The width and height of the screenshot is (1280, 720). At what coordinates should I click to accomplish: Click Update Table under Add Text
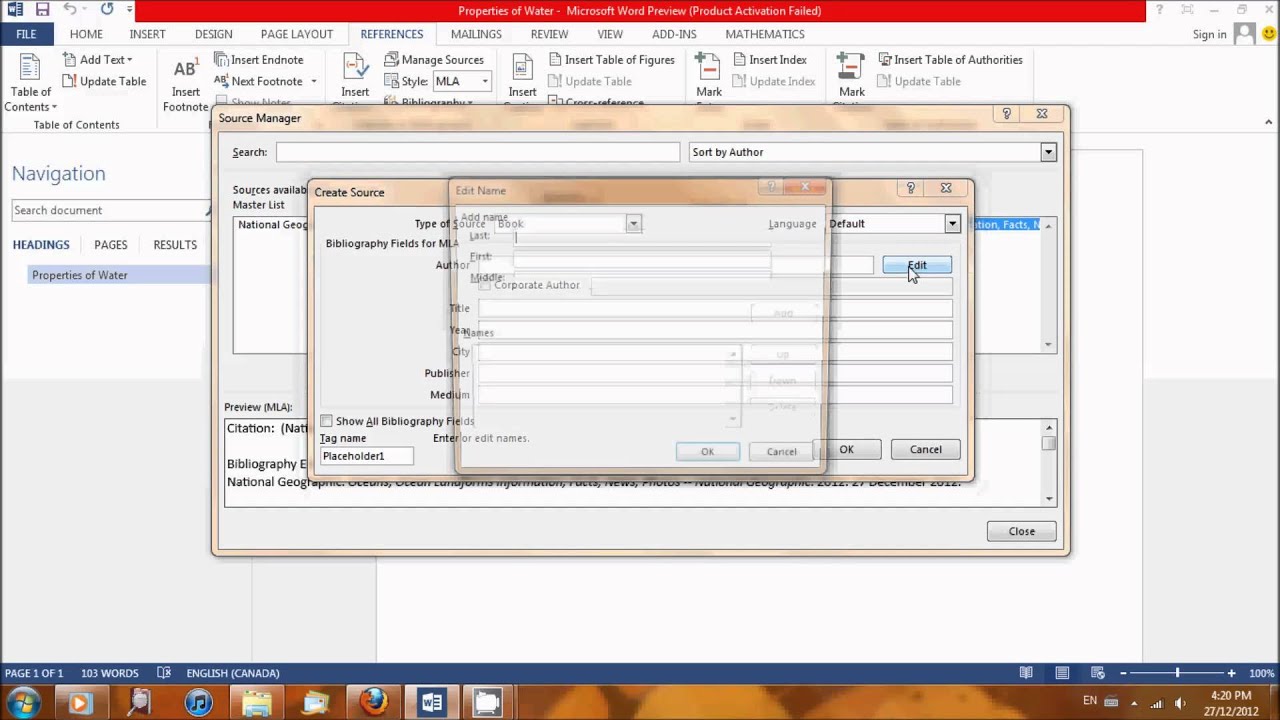click(x=104, y=81)
